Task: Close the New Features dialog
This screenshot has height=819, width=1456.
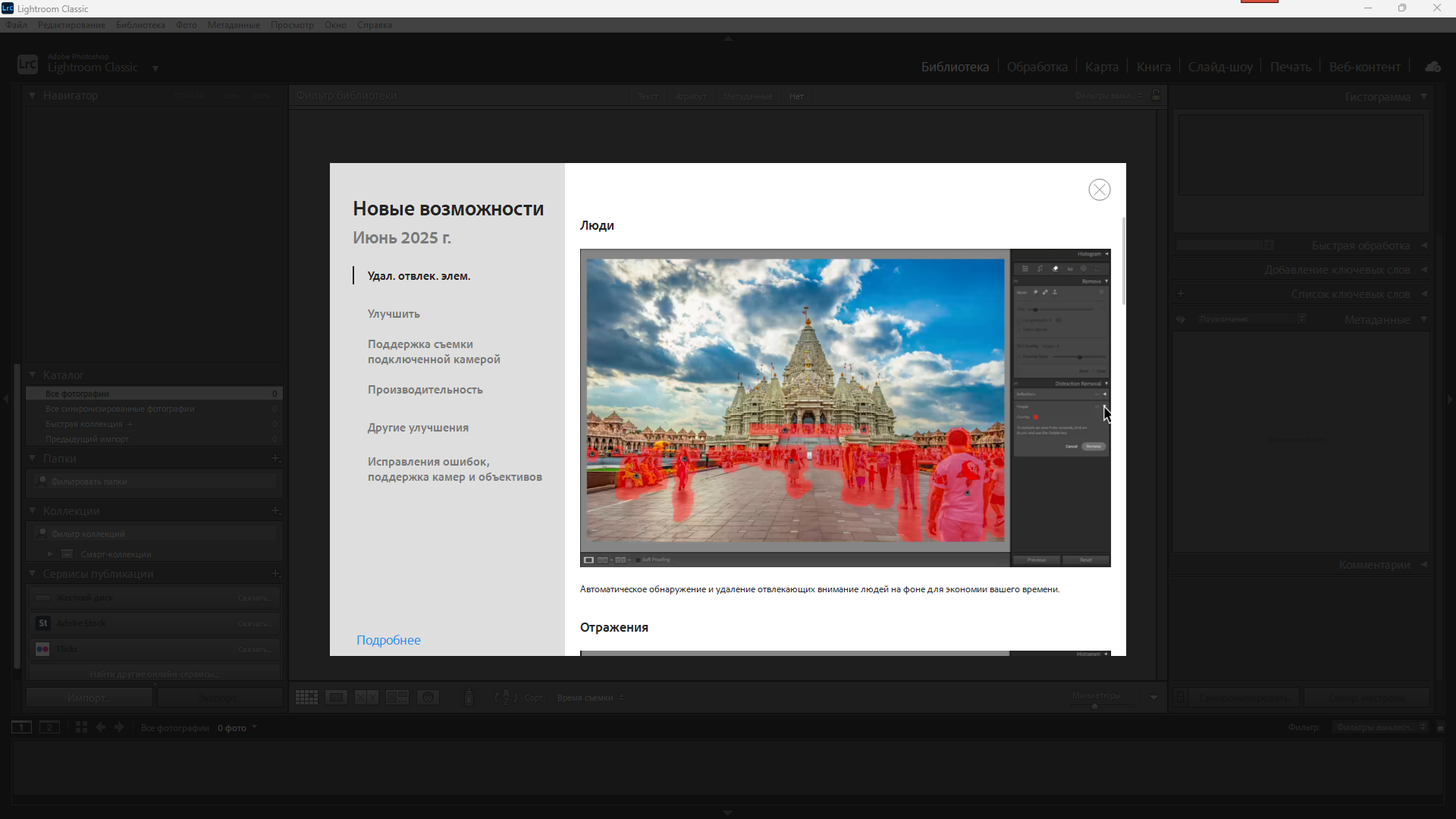Action: coord(1099,190)
